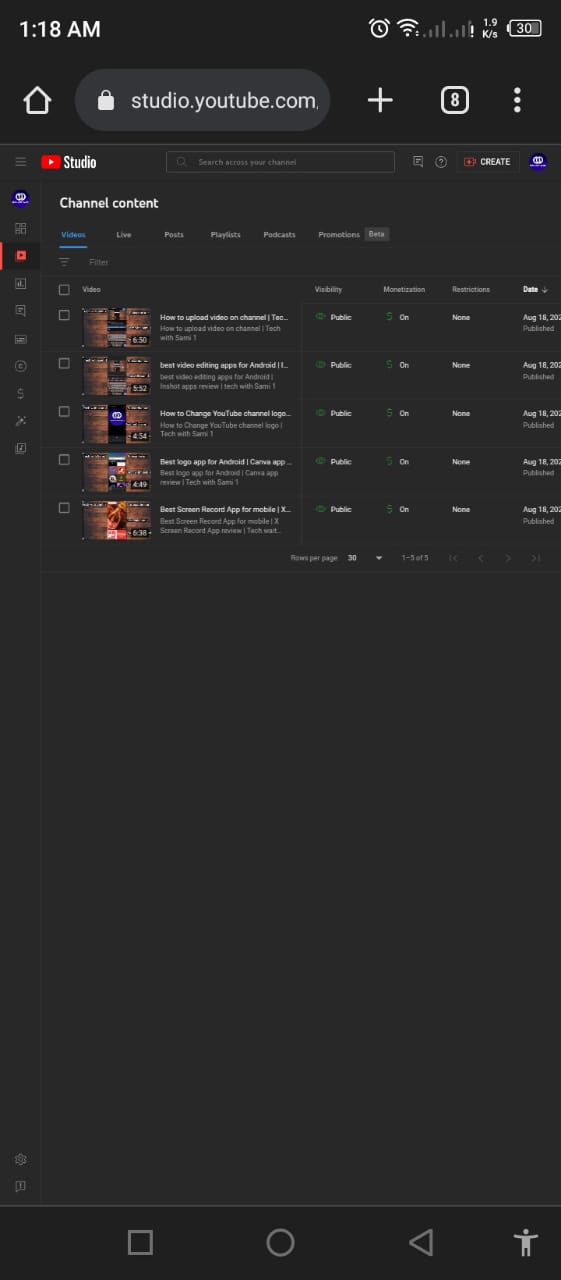Viewport: 561px width, 1280px height.
Task: Switch to the Posts tab
Action: 174,235
